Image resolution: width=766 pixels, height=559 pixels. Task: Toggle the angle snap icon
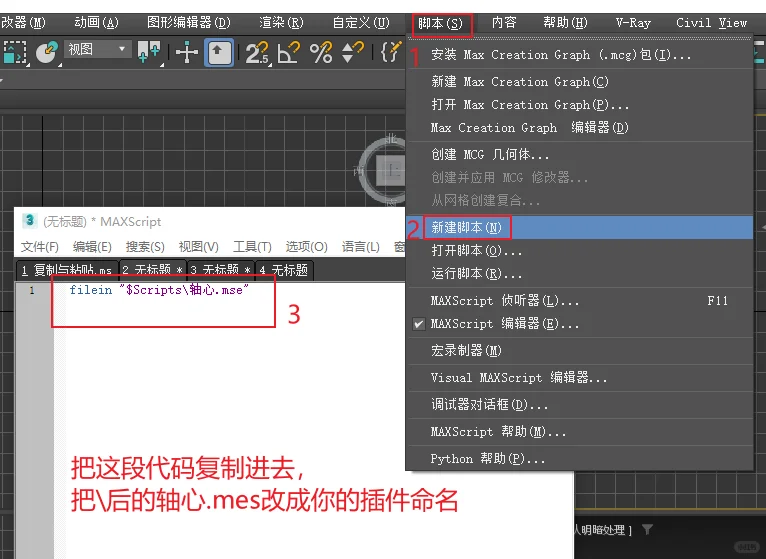click(288, 52)
